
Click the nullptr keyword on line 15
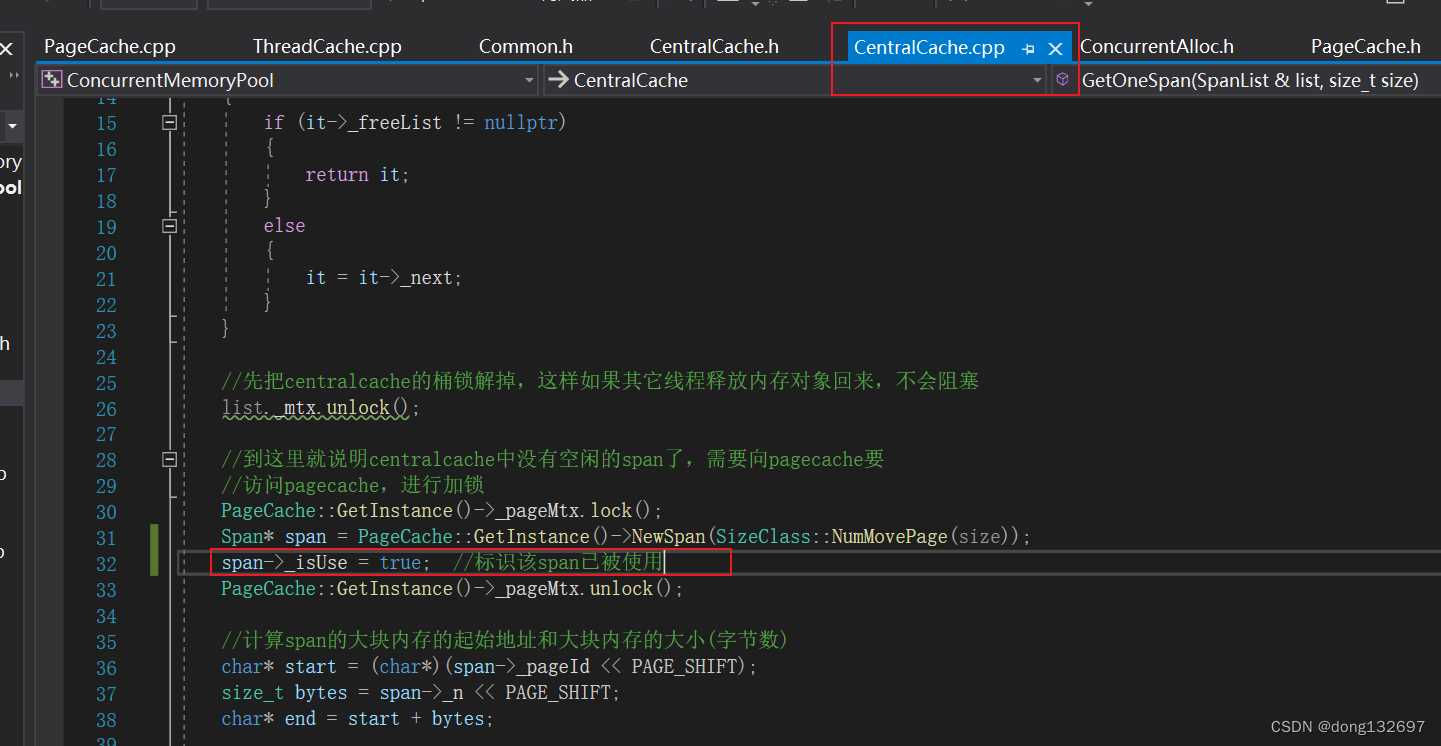pos(521,122)
